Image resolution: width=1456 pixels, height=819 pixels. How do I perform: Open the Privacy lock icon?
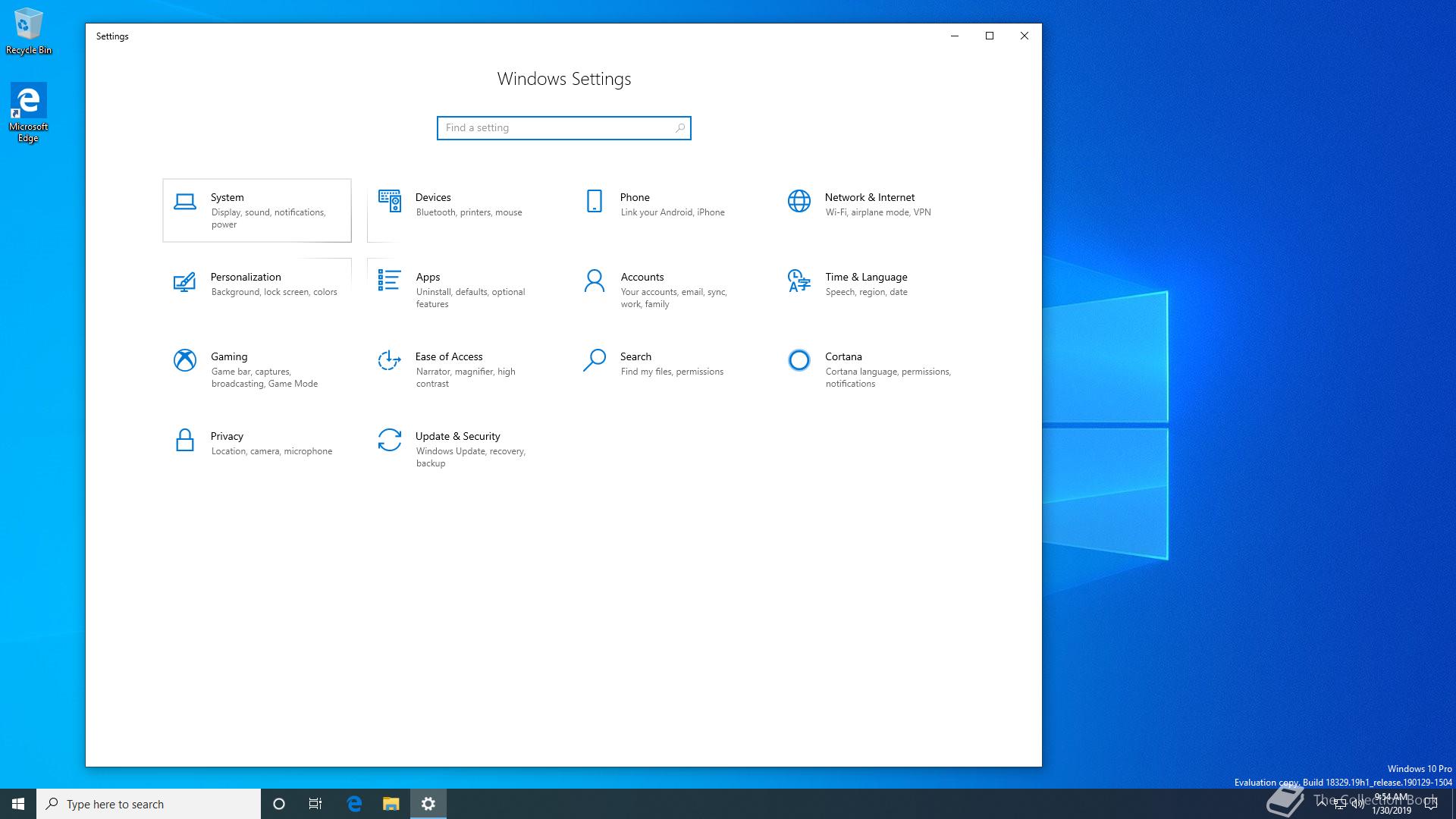coord(185,440)
